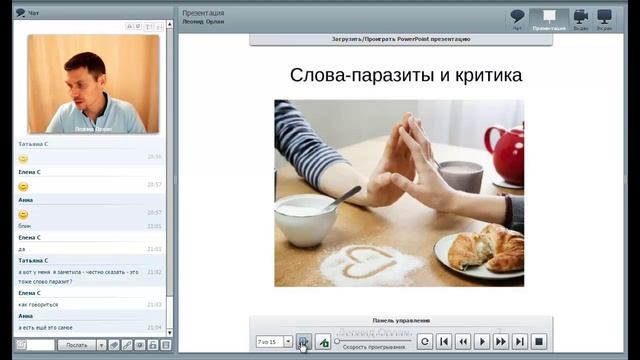Click the chat message input field

click(x=40, y=345)
